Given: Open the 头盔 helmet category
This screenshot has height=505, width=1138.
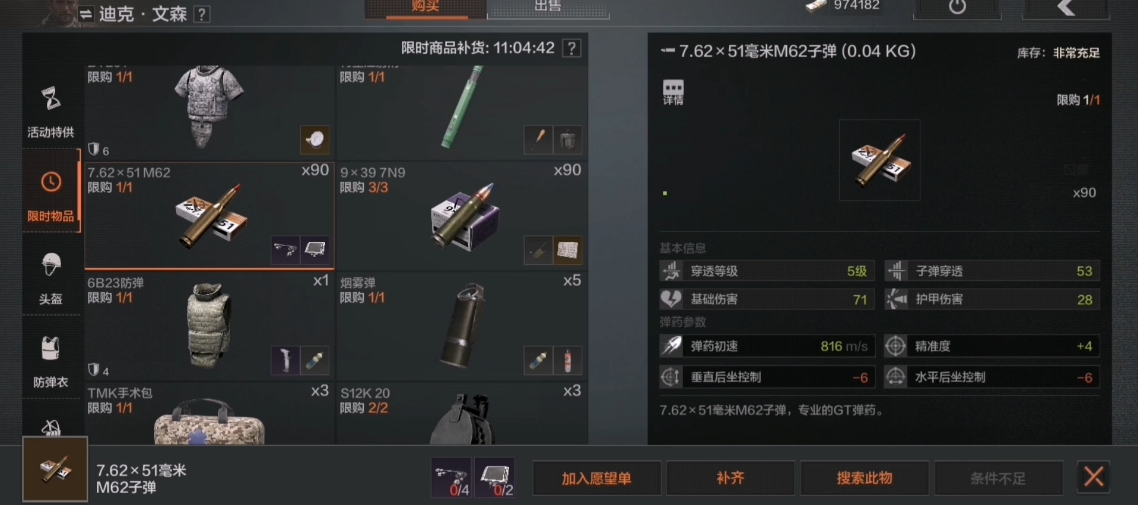Looking at the screenshot, I should pos(51,276).
